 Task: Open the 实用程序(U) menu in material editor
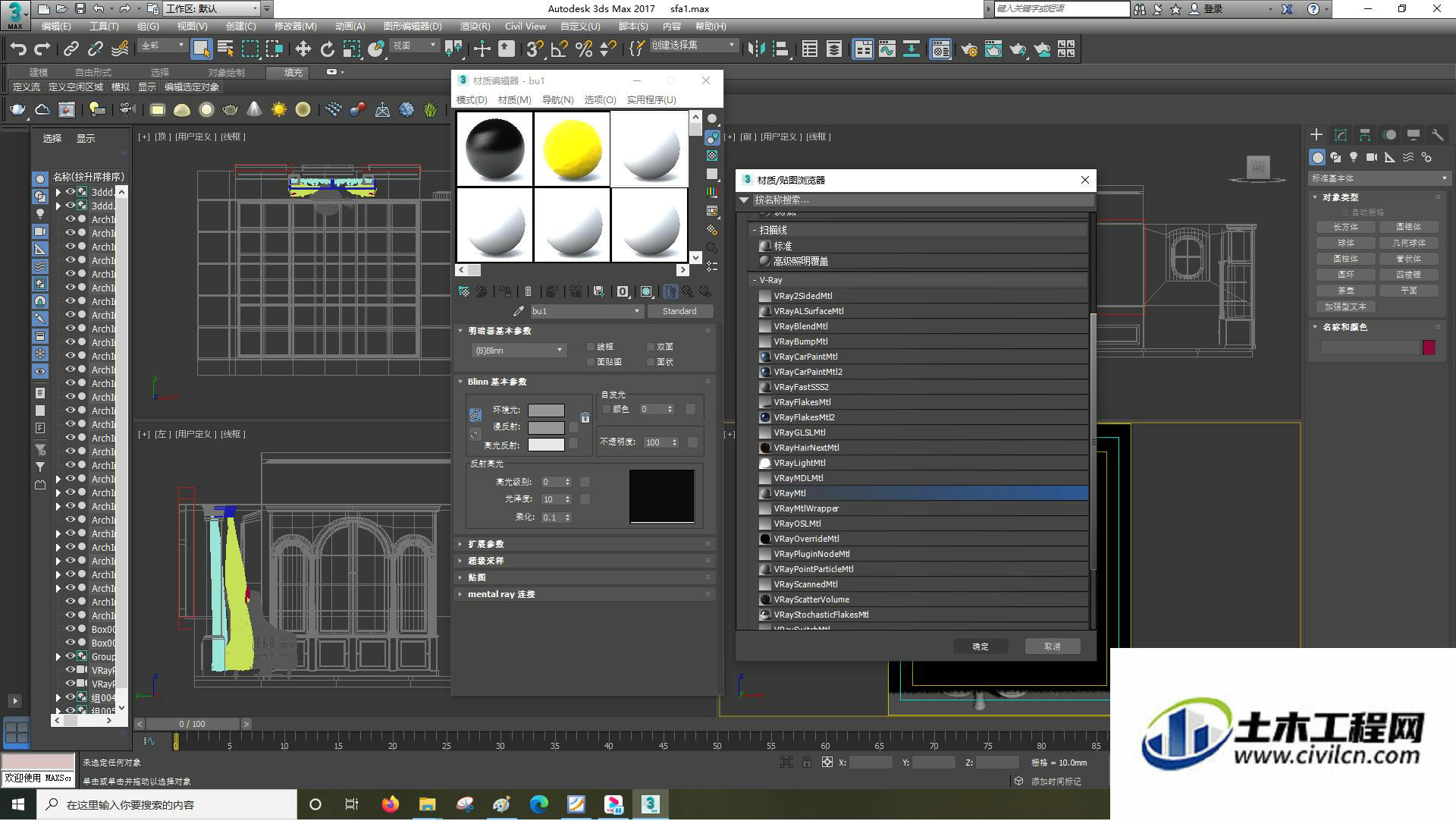pos(651,100)
